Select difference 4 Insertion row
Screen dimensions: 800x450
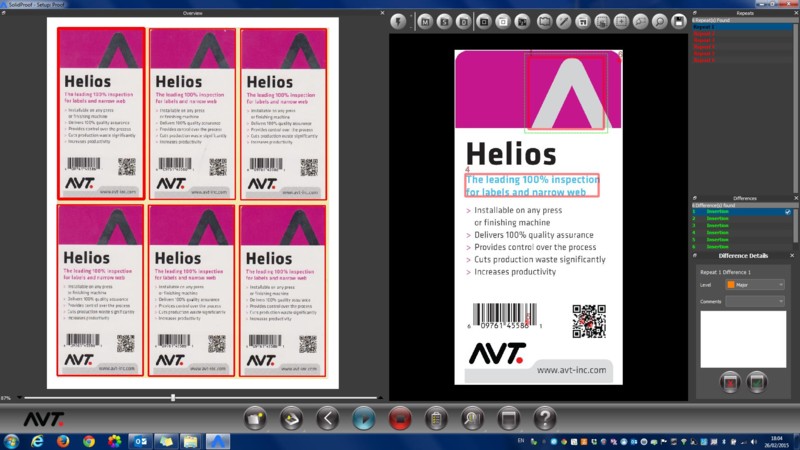click(742, 233)
